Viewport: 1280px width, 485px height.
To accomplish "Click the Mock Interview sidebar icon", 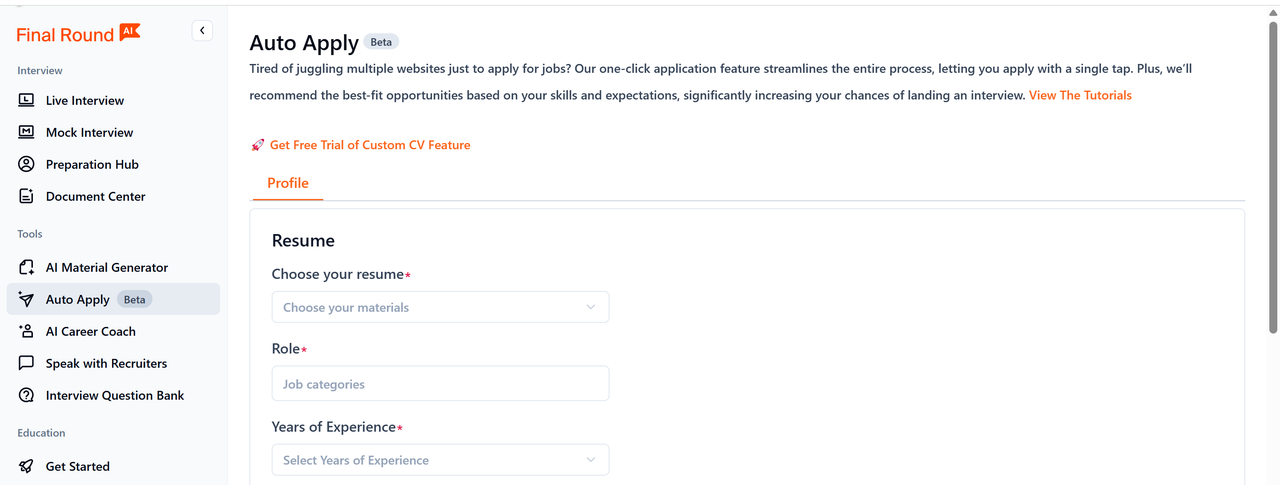I will pyautogui.click(x=27, y=132).
